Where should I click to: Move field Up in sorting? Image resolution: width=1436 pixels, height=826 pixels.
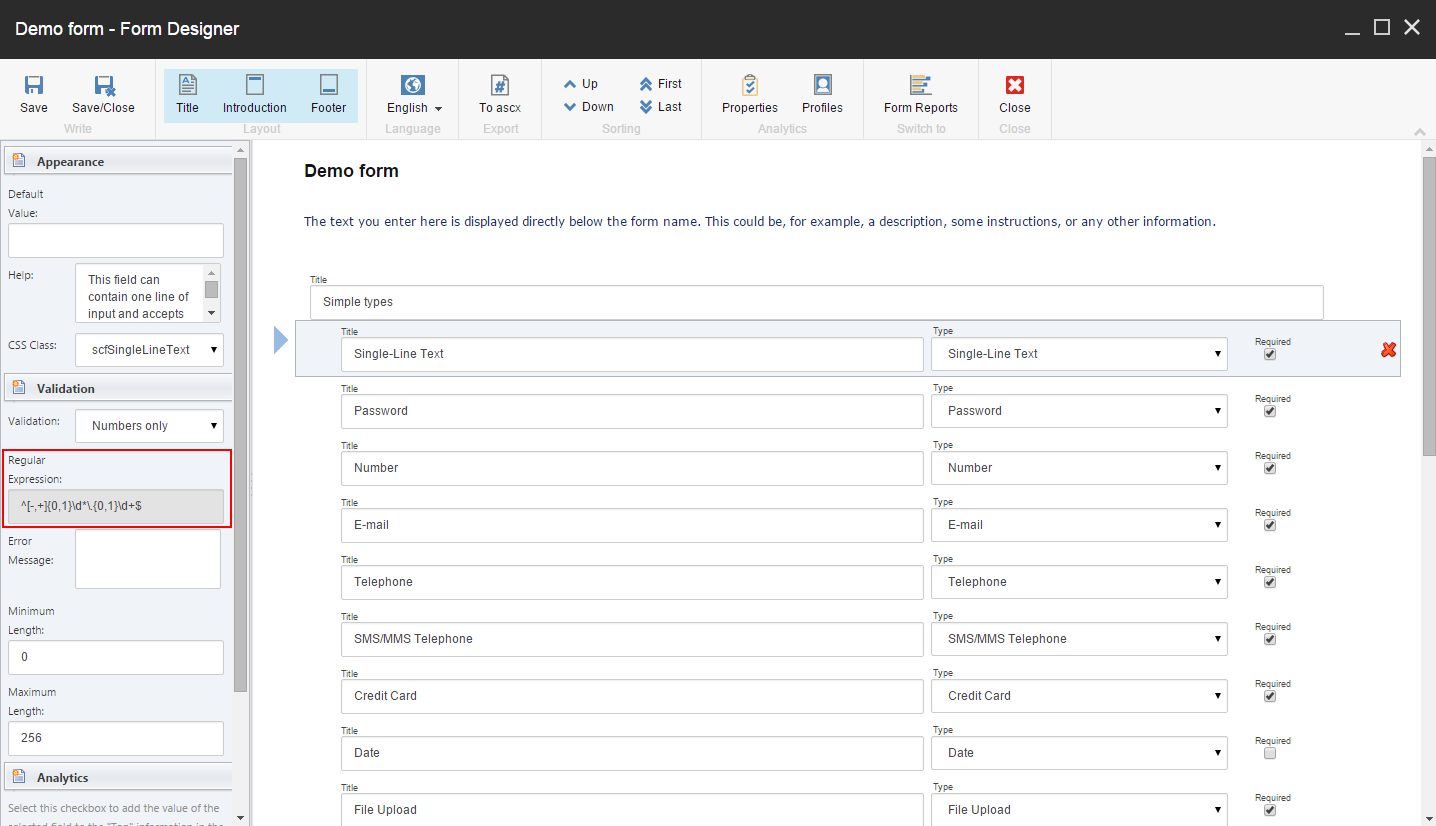[580, 84]
